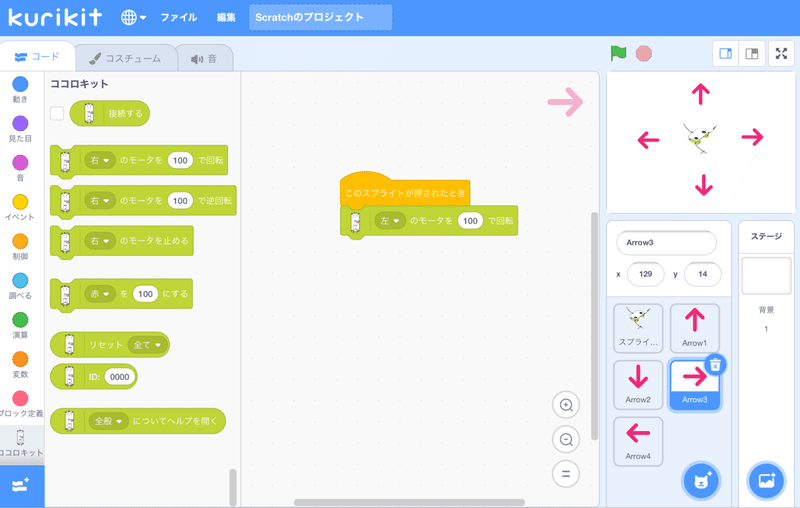Click the up arrow on stage
Viewport: 800px width, 508px height.
point(701,94)
